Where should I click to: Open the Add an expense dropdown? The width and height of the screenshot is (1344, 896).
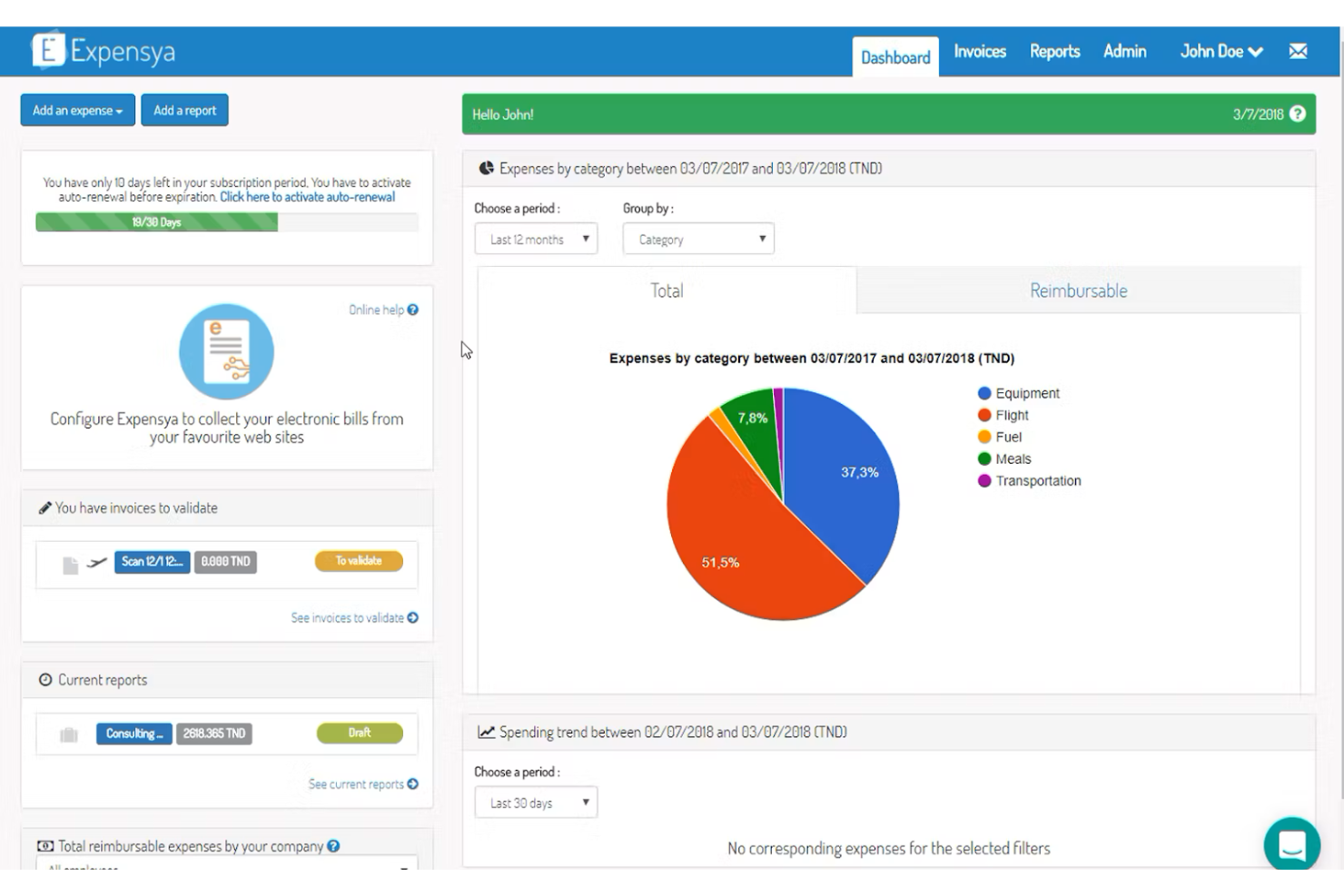[x=77, y=110]
